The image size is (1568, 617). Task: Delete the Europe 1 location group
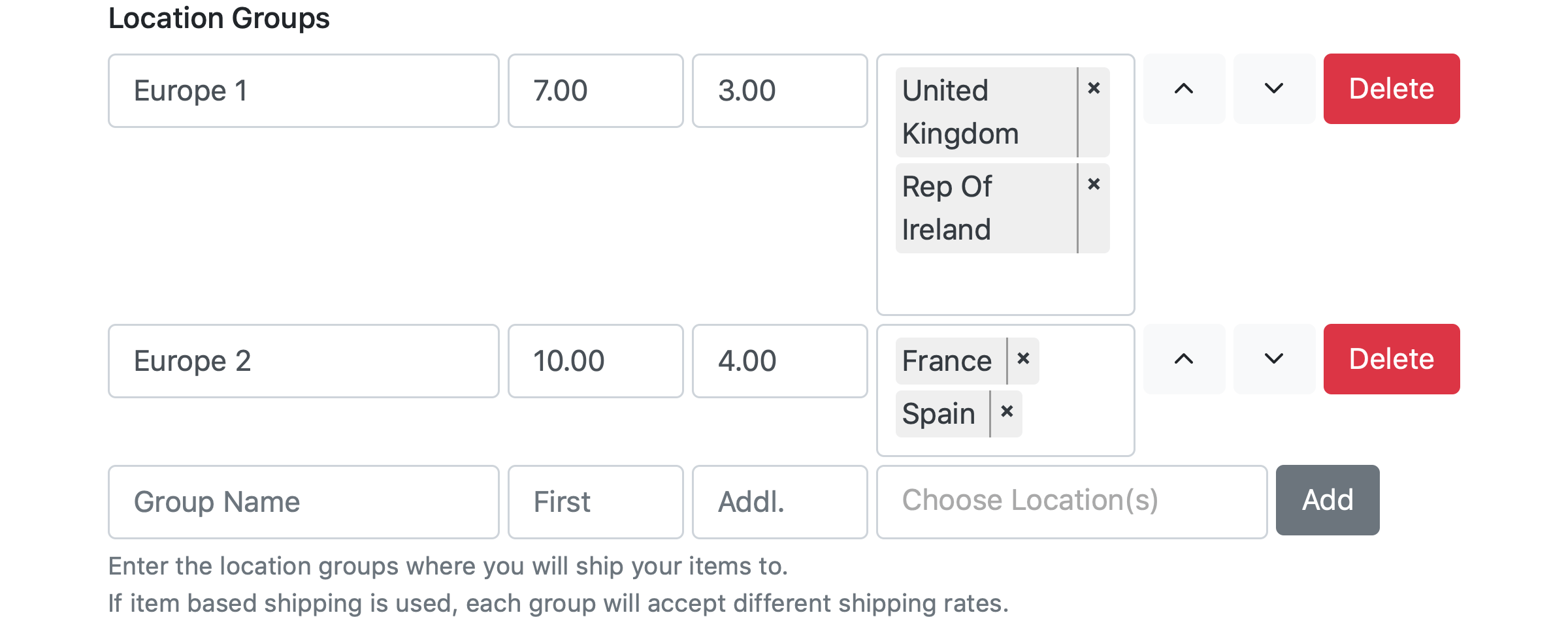[x=1392, y=89]
